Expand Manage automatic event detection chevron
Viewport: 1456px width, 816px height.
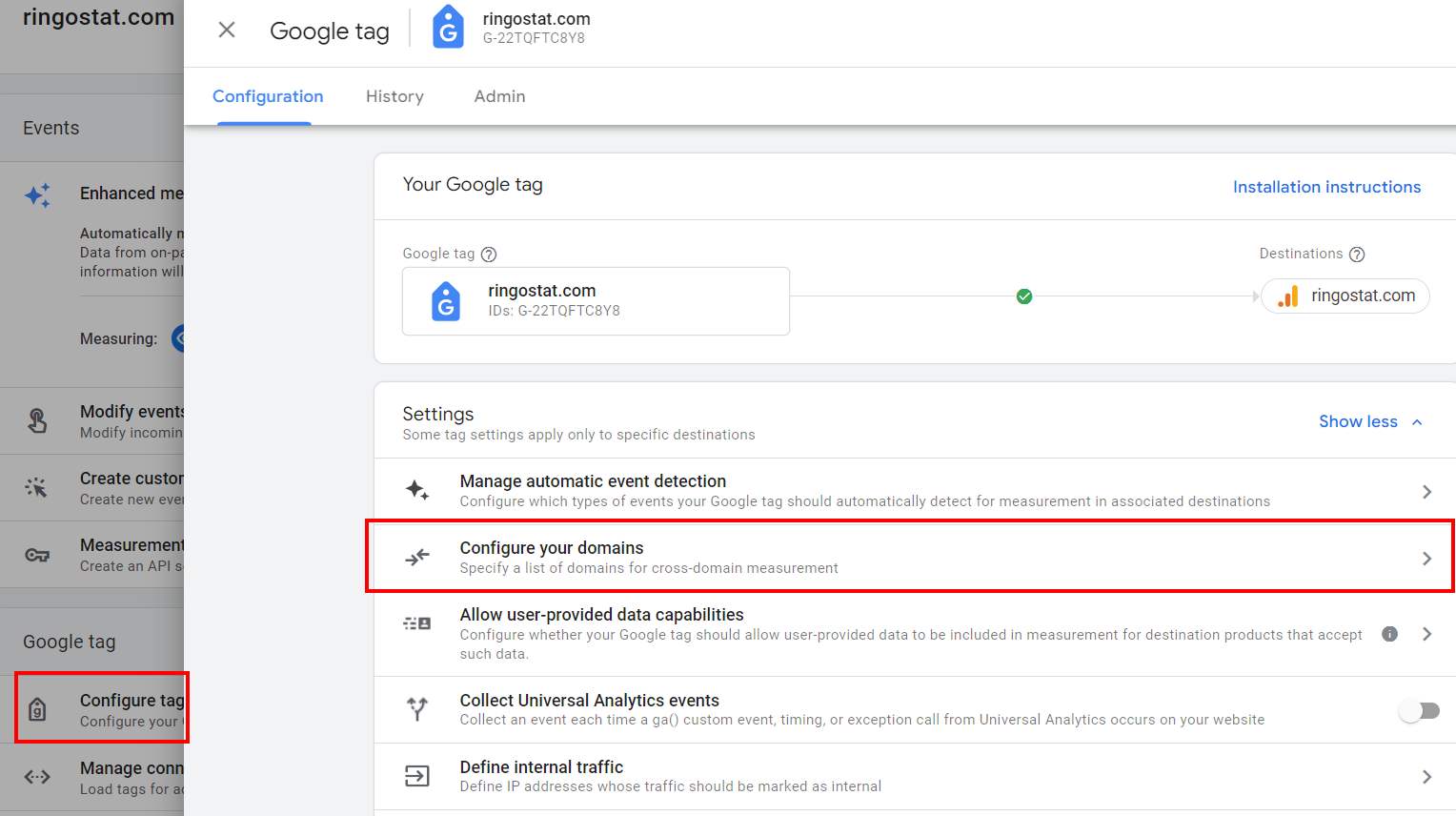(1426, 492)
